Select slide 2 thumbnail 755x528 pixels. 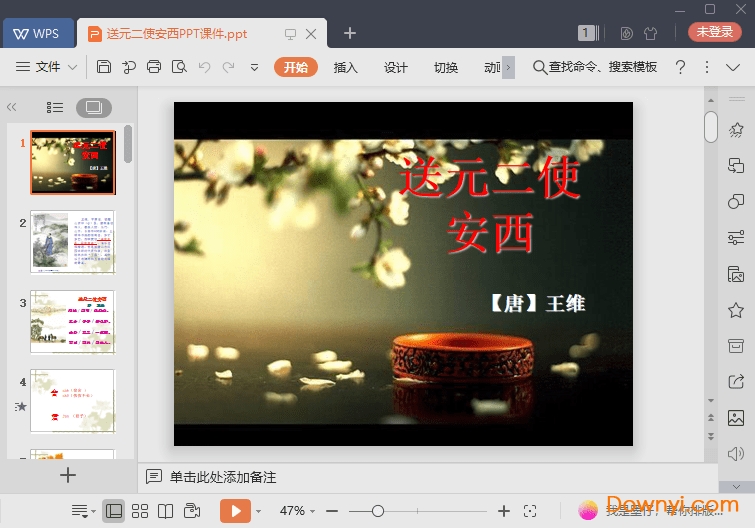pyautogui.click(x=73, y=242)
